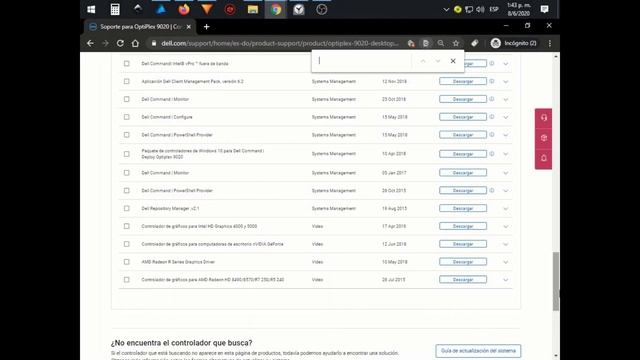Viewport: 640px width, 360px height.
Task: Check the AMD Radeon R Series driver checkbox
Action: click(x=127, y=262)
